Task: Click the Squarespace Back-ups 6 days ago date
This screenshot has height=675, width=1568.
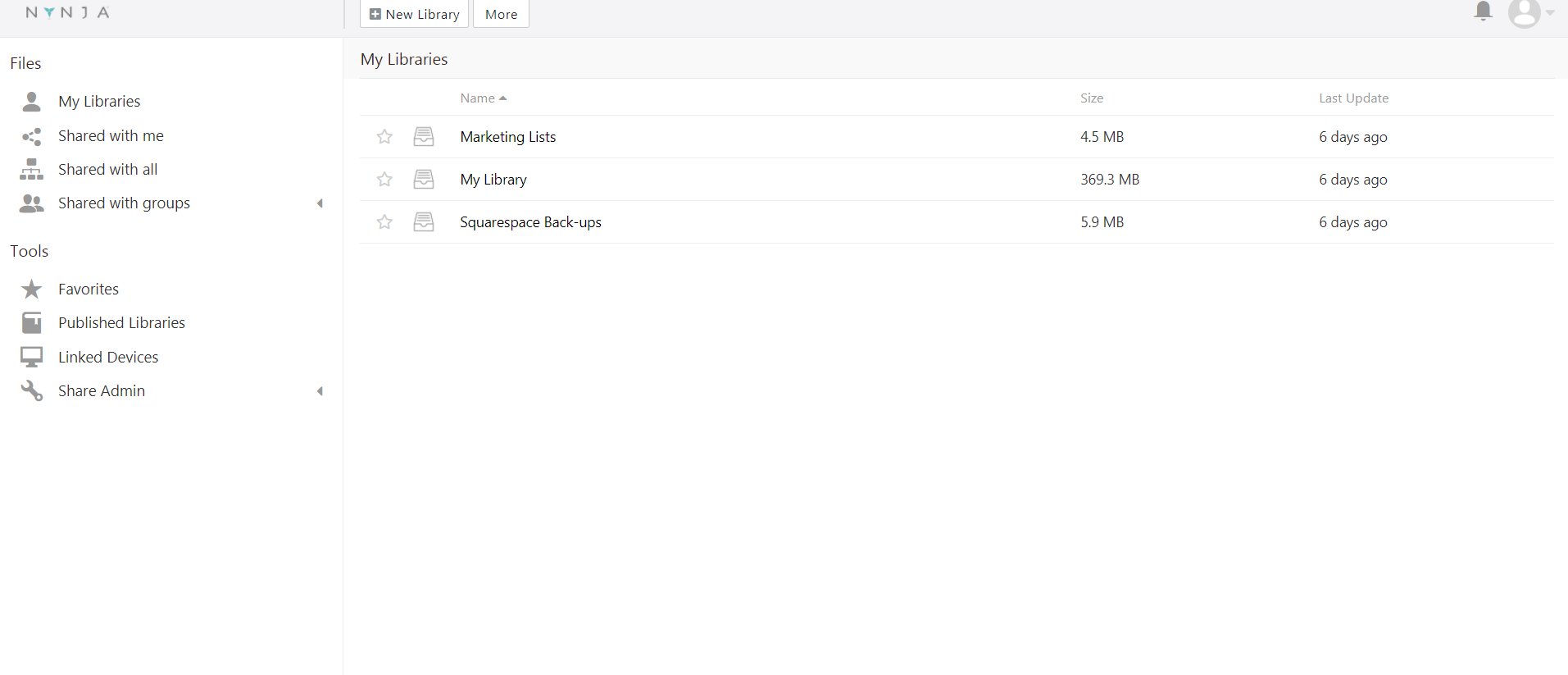Action: tap(1353, 222)
